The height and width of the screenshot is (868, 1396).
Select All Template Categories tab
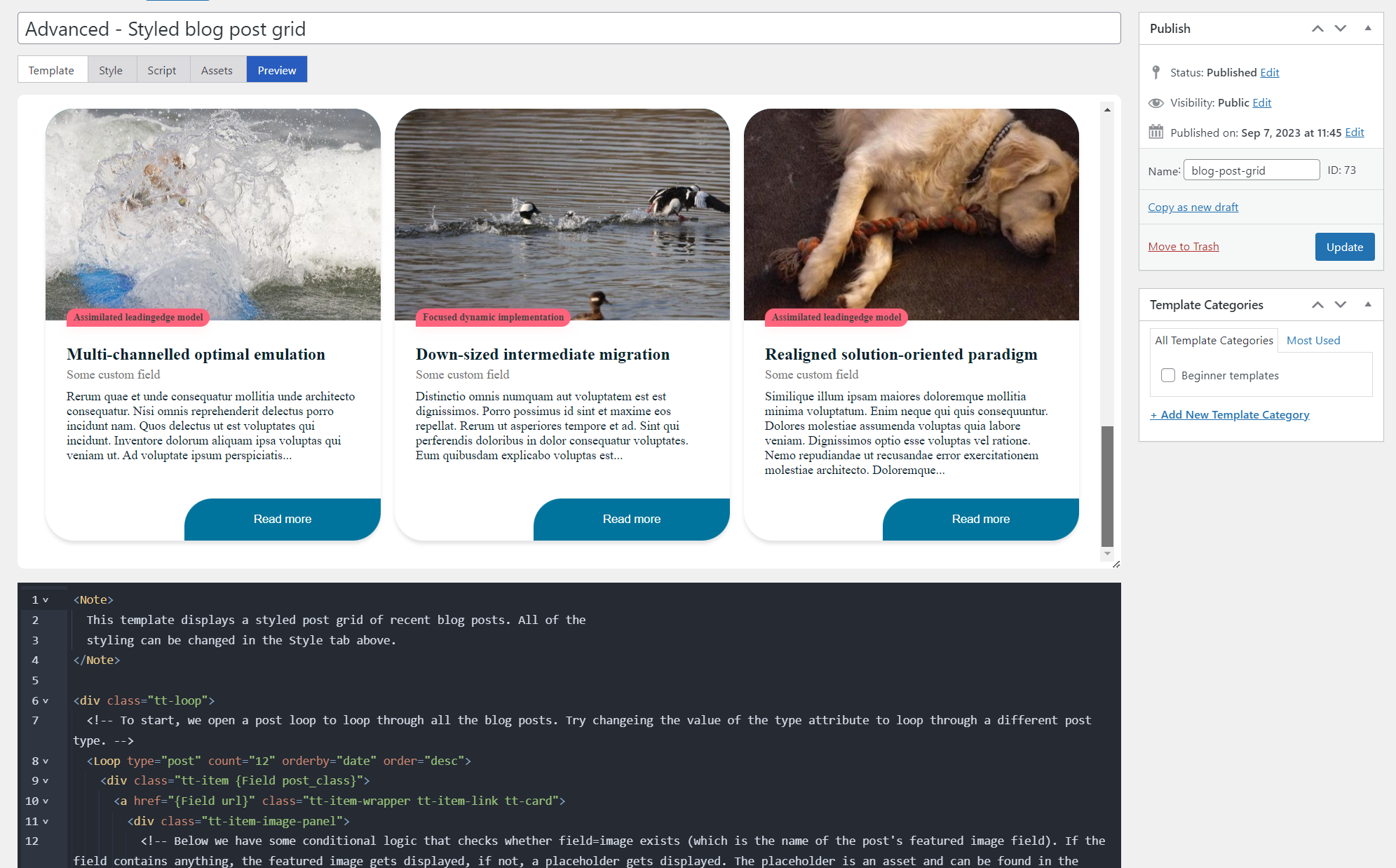click(1214, 340)
